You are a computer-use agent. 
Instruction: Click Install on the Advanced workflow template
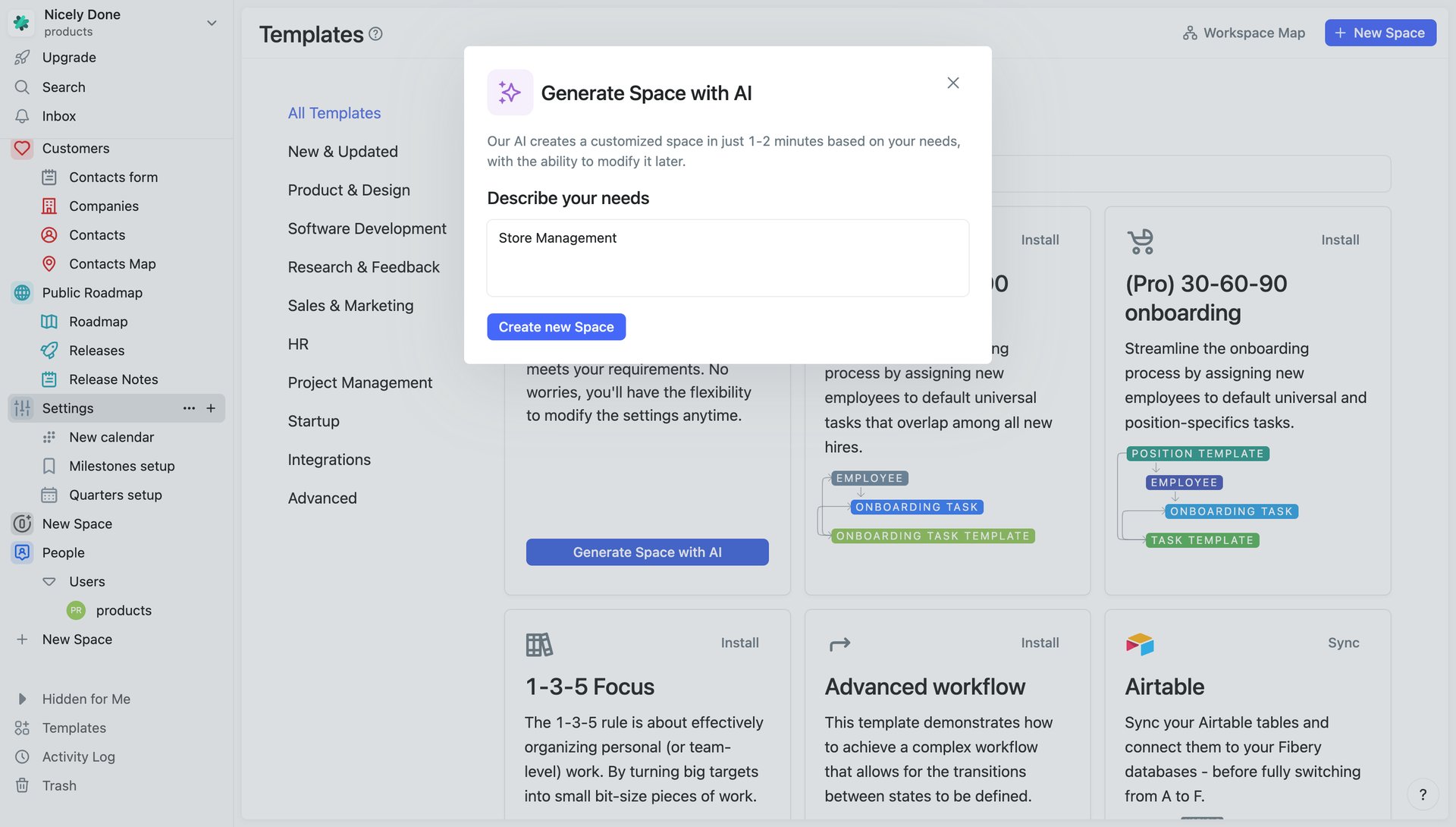pyautogui.click(x=1040, y=643)
